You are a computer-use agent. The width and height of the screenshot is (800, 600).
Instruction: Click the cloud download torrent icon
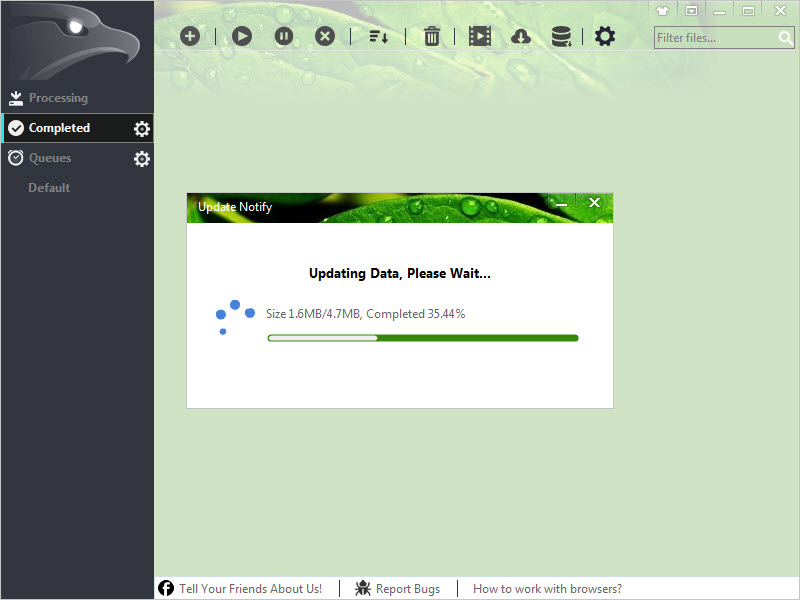tap(521, 36)
